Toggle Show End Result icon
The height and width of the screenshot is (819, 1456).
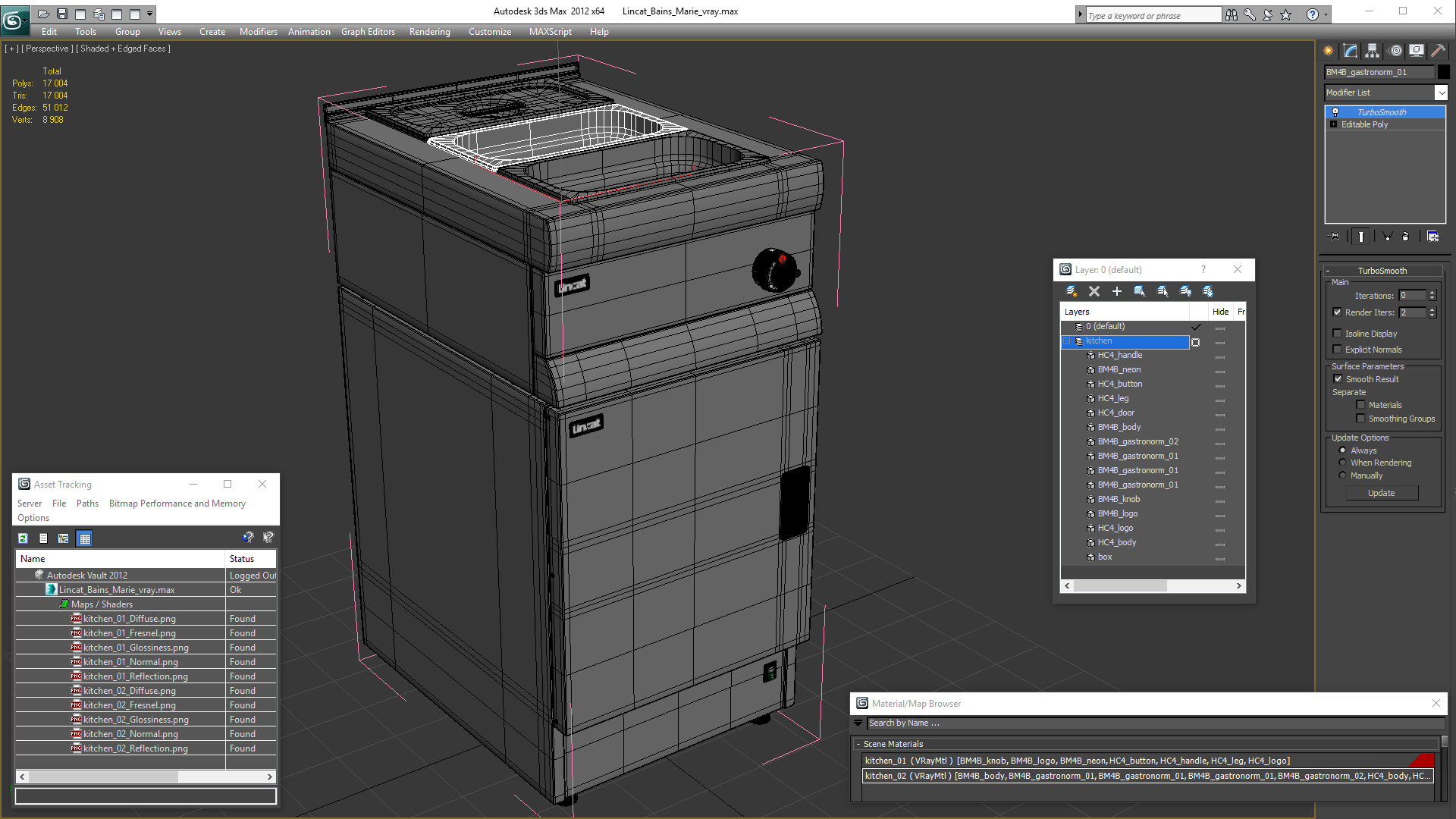1361,237
